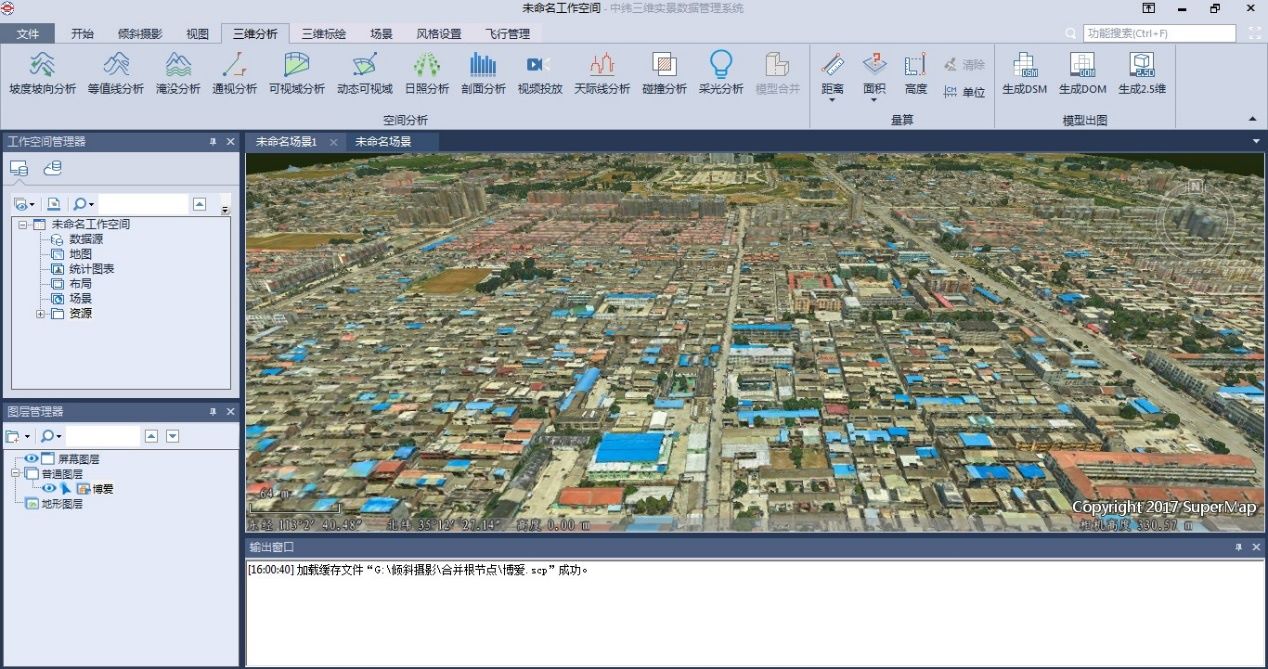Click the locate-item icon in workspace manager toolbar
Viewport: 1268px width, 669px height.
54,204
